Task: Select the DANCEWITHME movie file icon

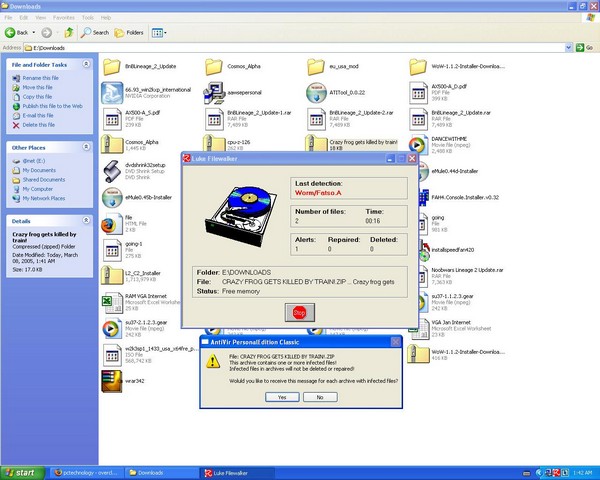Action: pos(418,145)
